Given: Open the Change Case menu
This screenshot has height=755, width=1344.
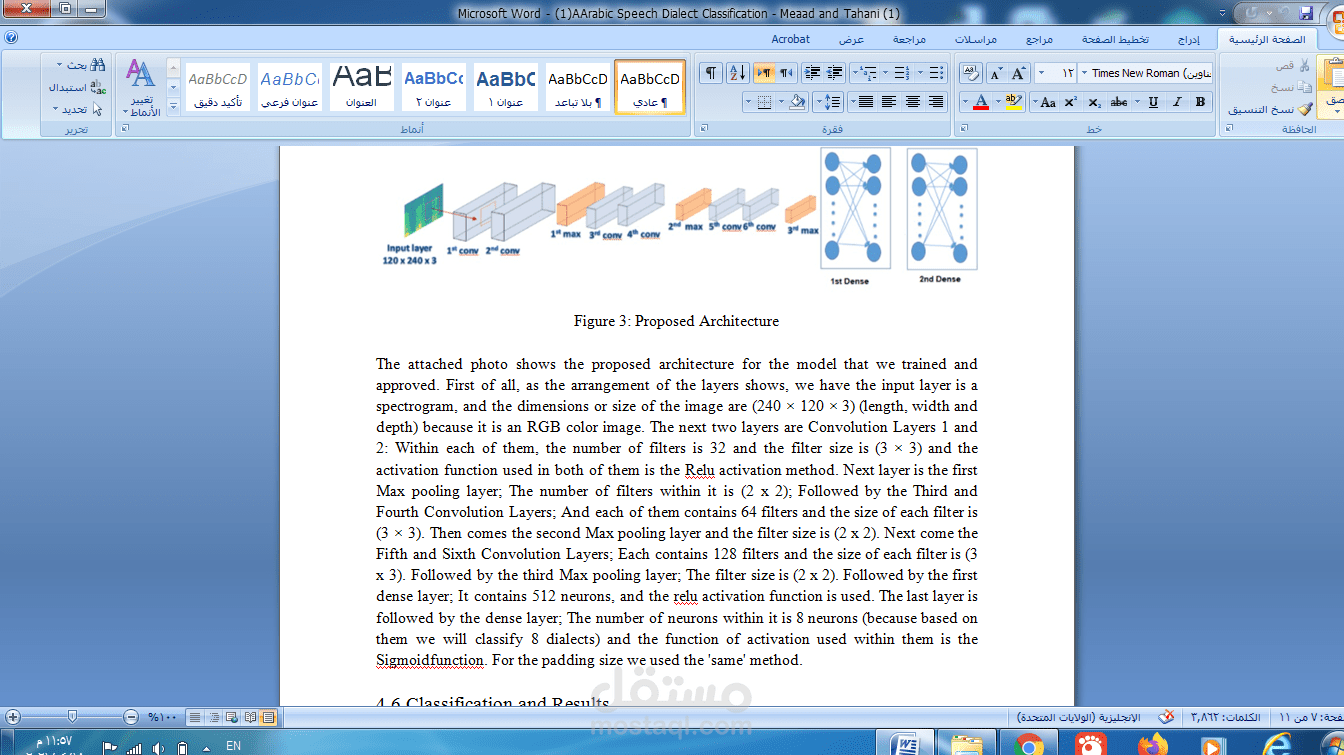Looking at the screenshot, I should 1044,102.
